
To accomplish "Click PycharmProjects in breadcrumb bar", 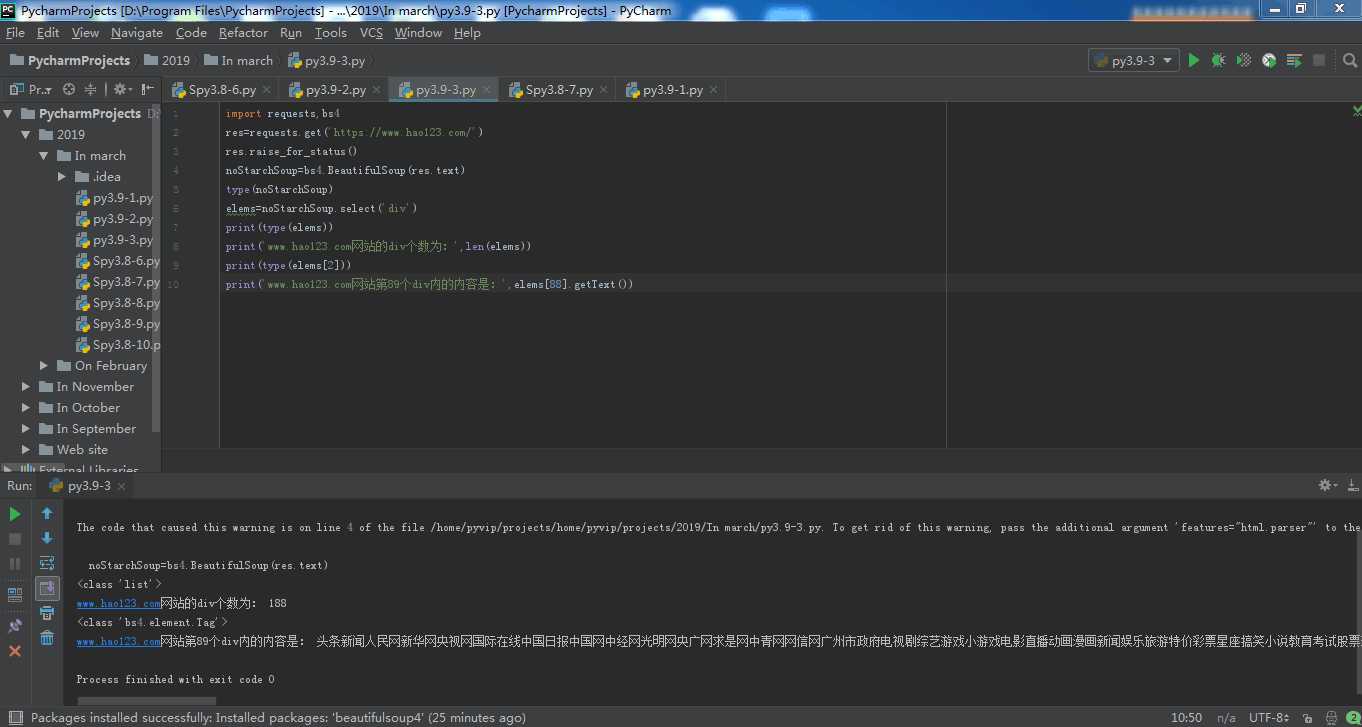I will click(70, 60).
